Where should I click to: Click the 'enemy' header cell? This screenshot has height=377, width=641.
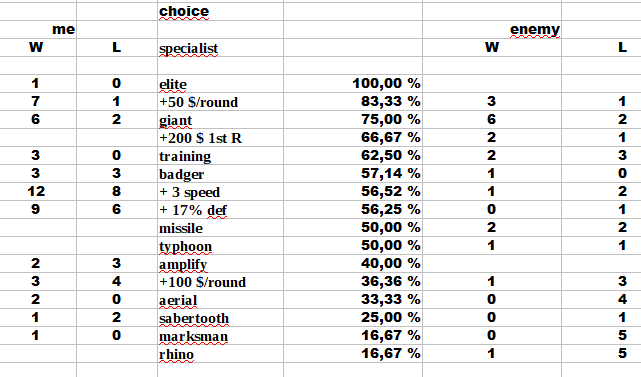pos(492,29)
